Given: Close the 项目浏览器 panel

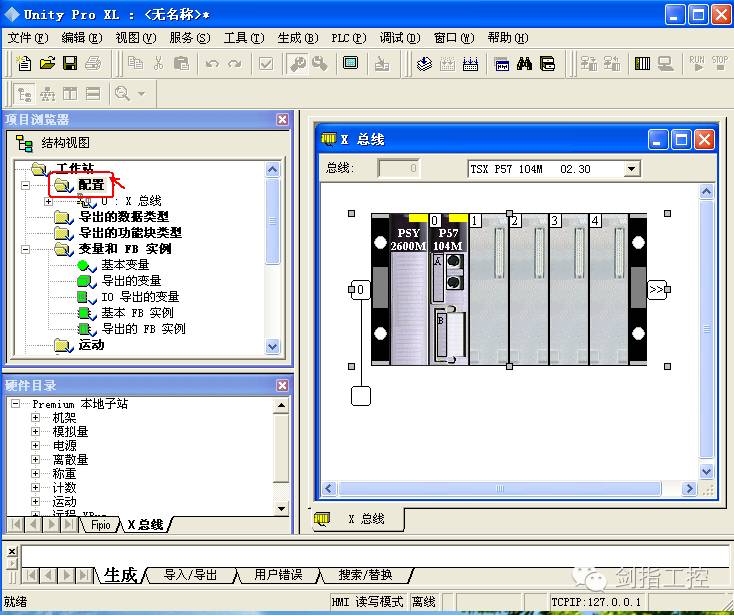Looking at the screenshot, I should click(282, 119).
